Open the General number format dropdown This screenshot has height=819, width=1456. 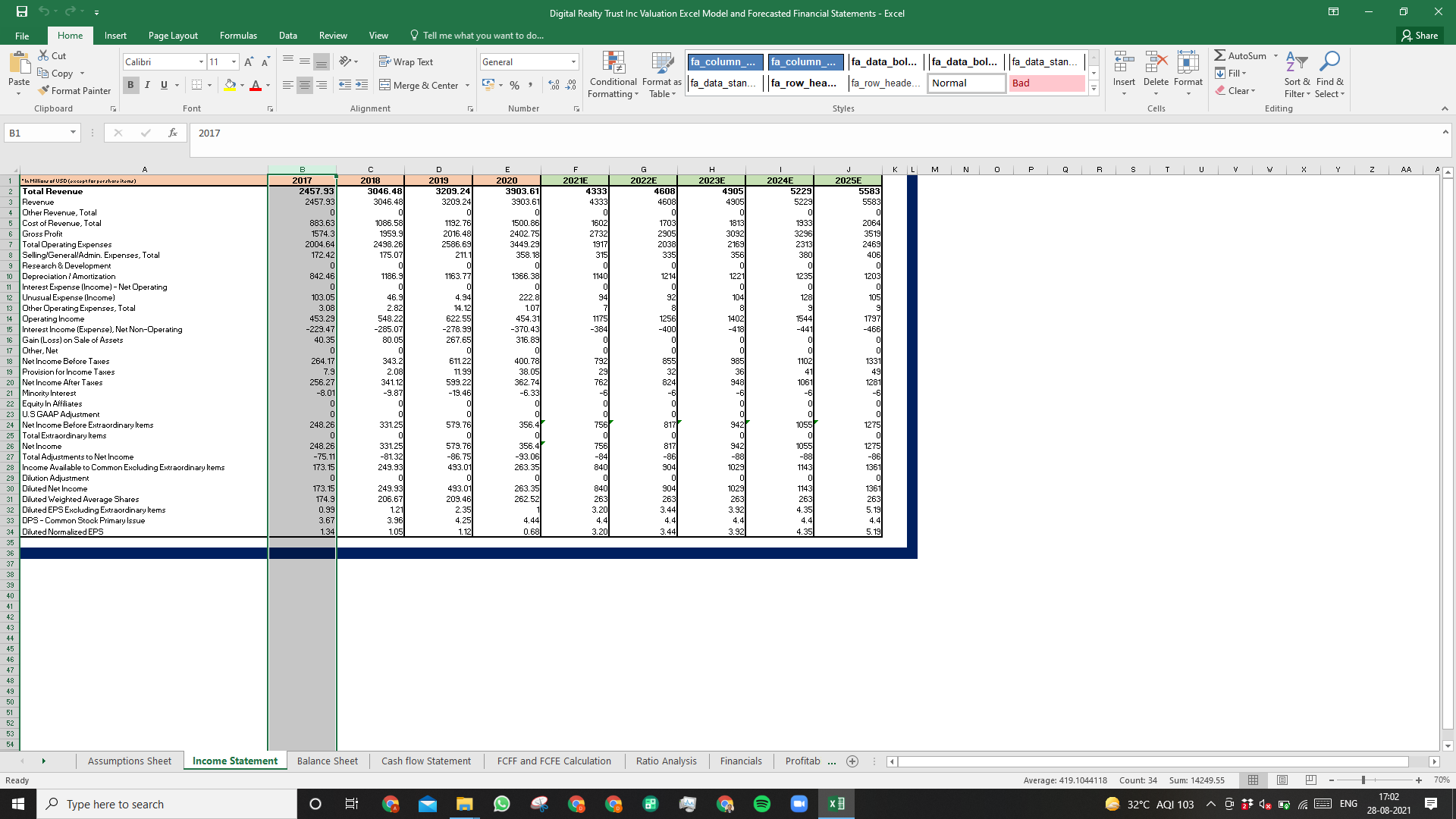coord(573,62)
